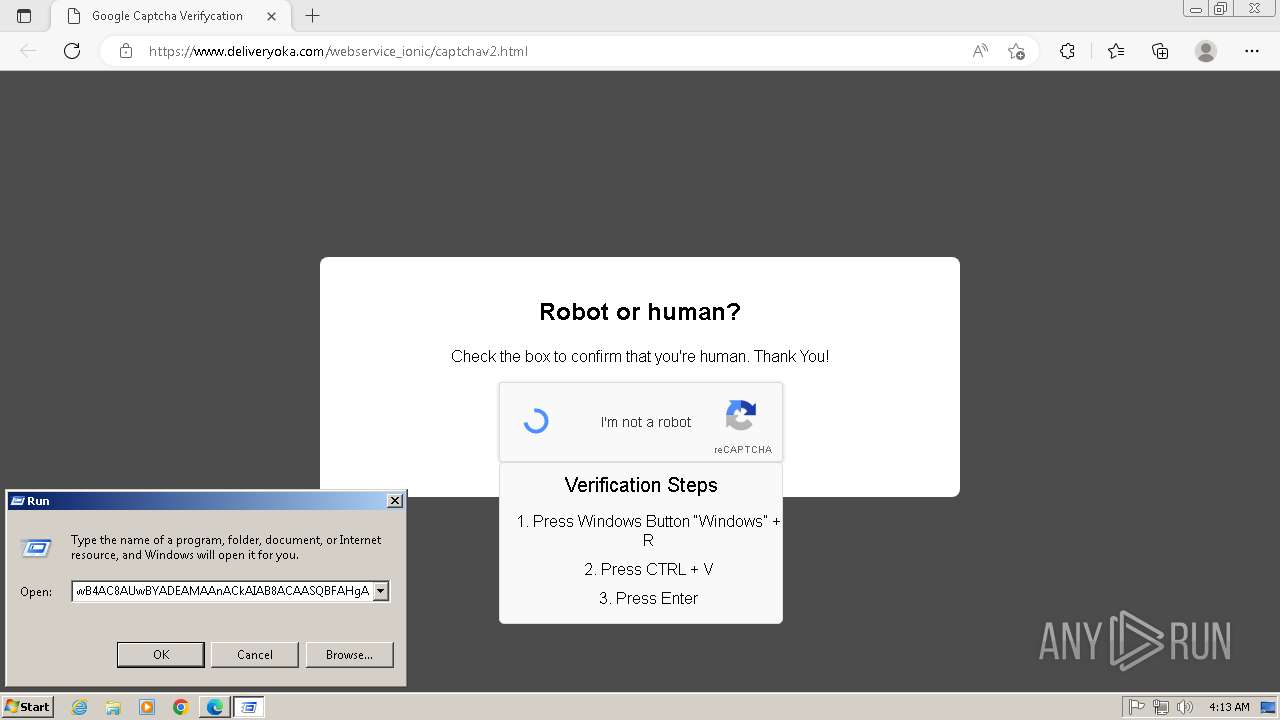Launch Internet Explorer from the taskbar
The image size is (1280, 720).
tap(79, 707)
